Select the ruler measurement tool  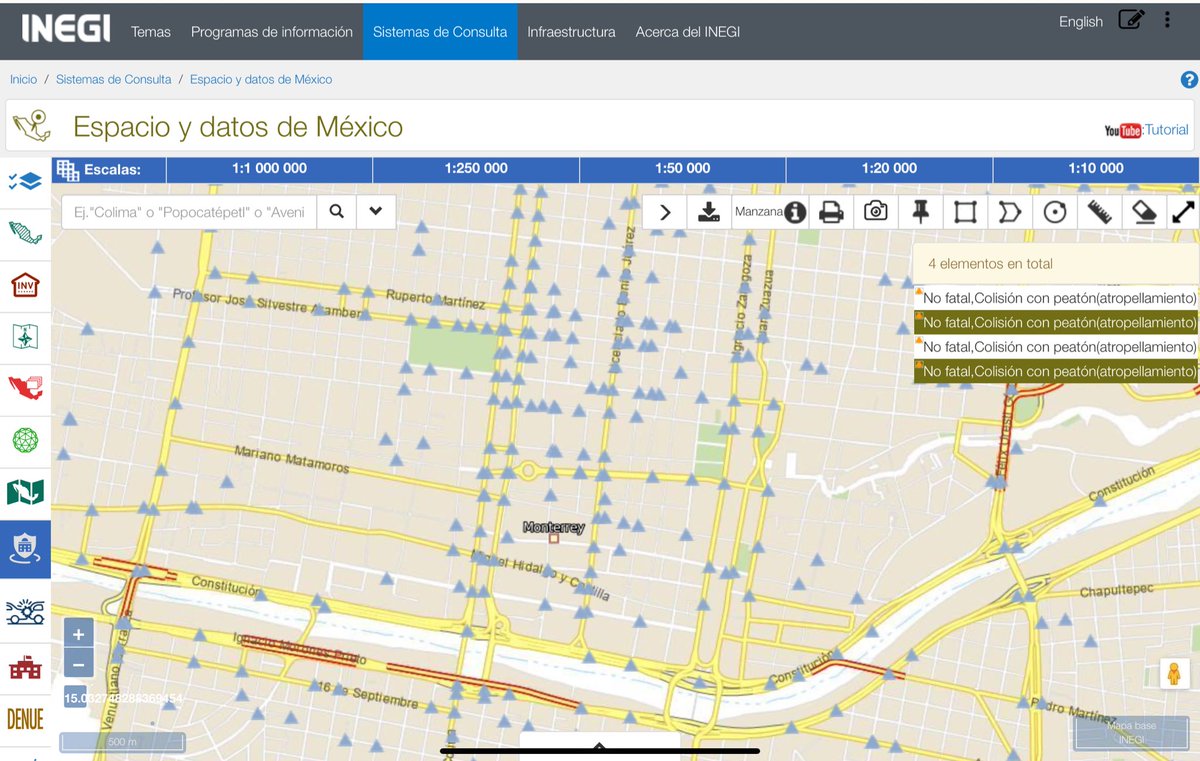1100,212
